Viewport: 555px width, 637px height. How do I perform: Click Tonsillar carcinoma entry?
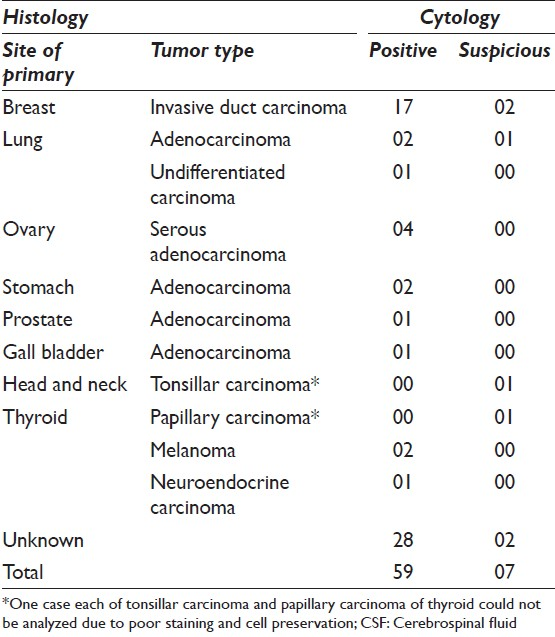[x=235, y=384]
